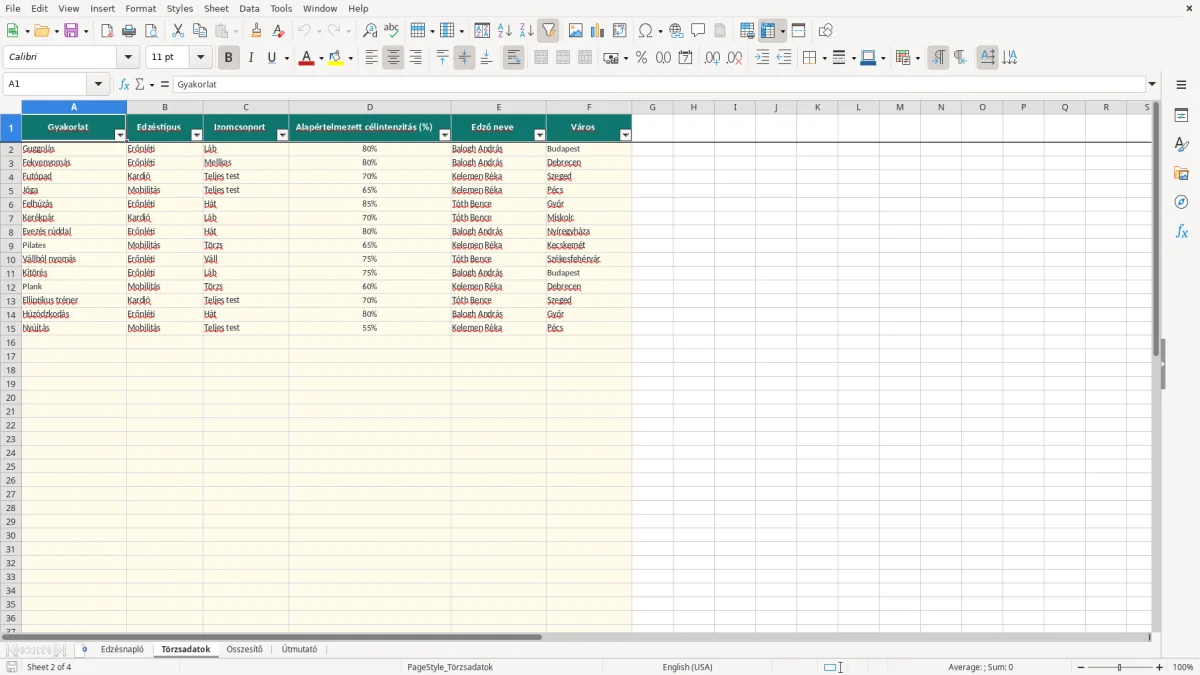Image resolution: width=1200 pixels, height=675 pixels.
Task: Click the Copy icon
Action: (x=200, y=31)
